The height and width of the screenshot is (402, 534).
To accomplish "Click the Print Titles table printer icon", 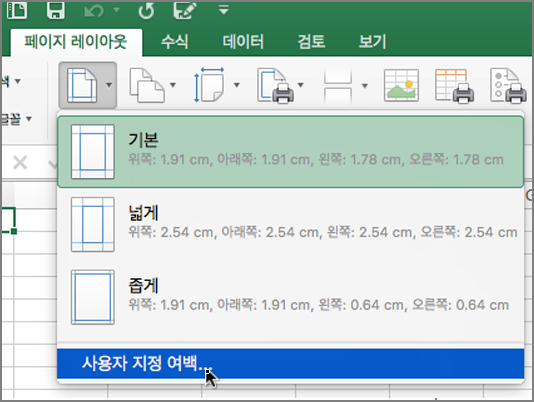I will tap(454, 85).
